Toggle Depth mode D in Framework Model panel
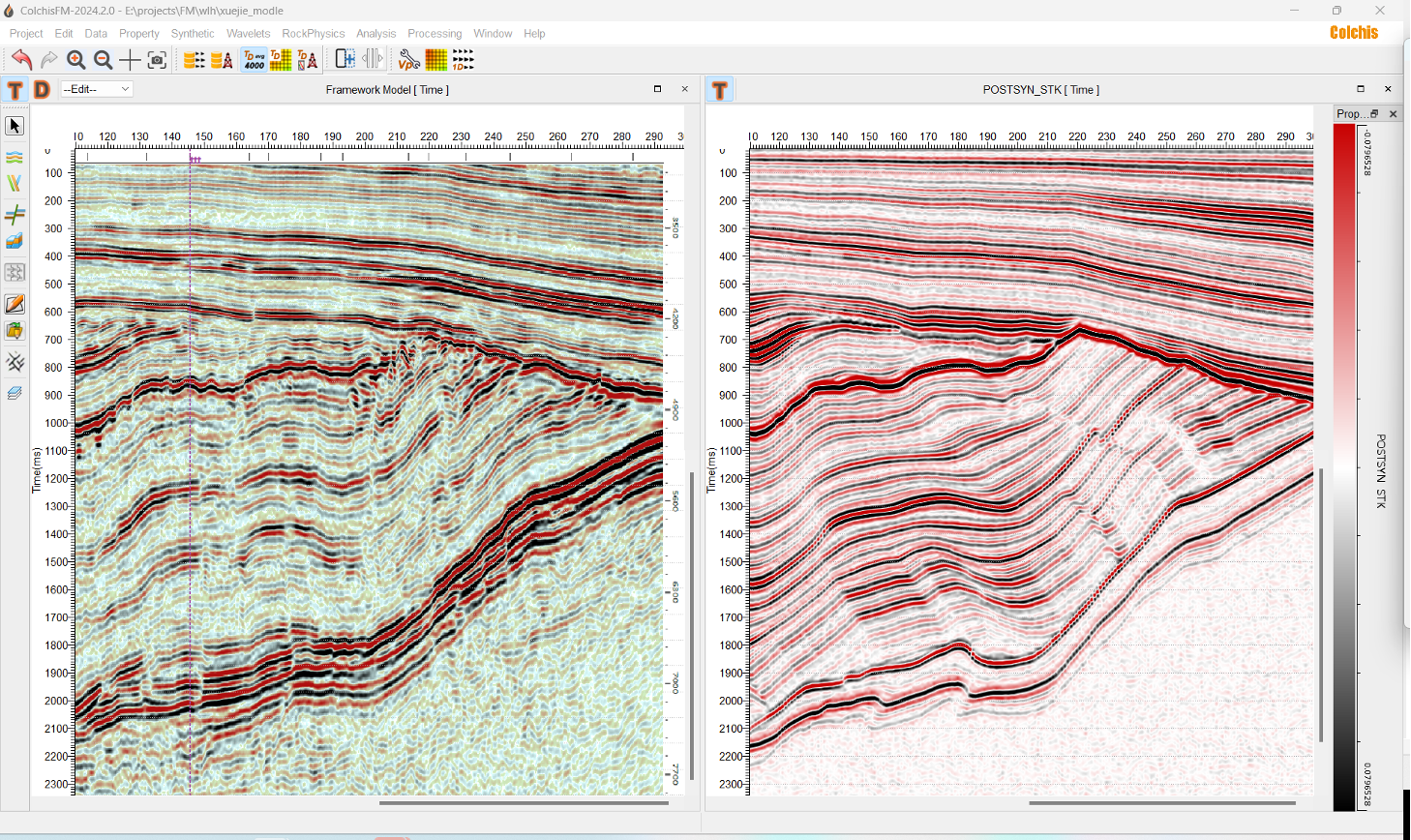1411x840 pixels. click(42, 90)
